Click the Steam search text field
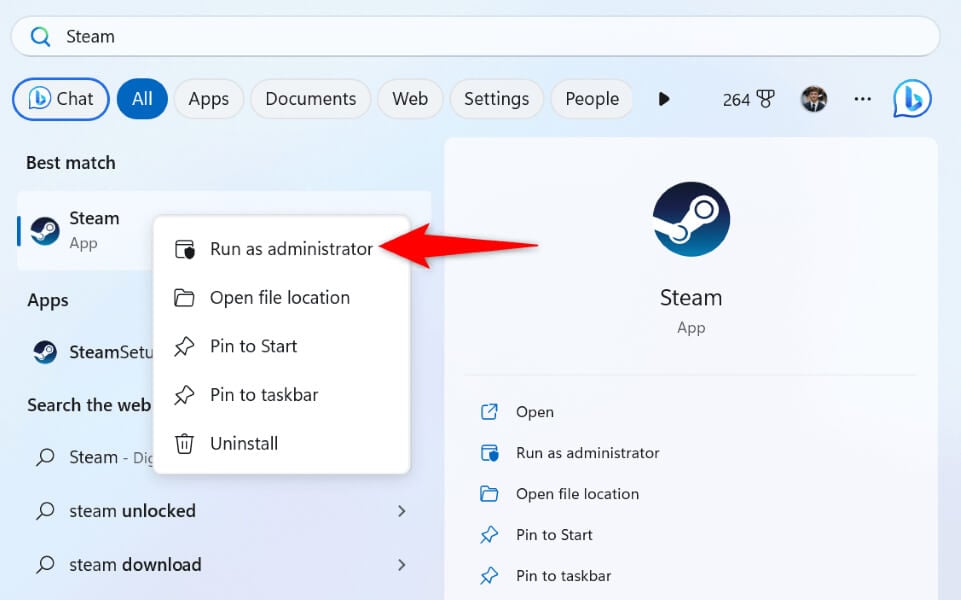The width and height of the screenshot is (961, 600). pyautogui.click(x=475, y=37)
